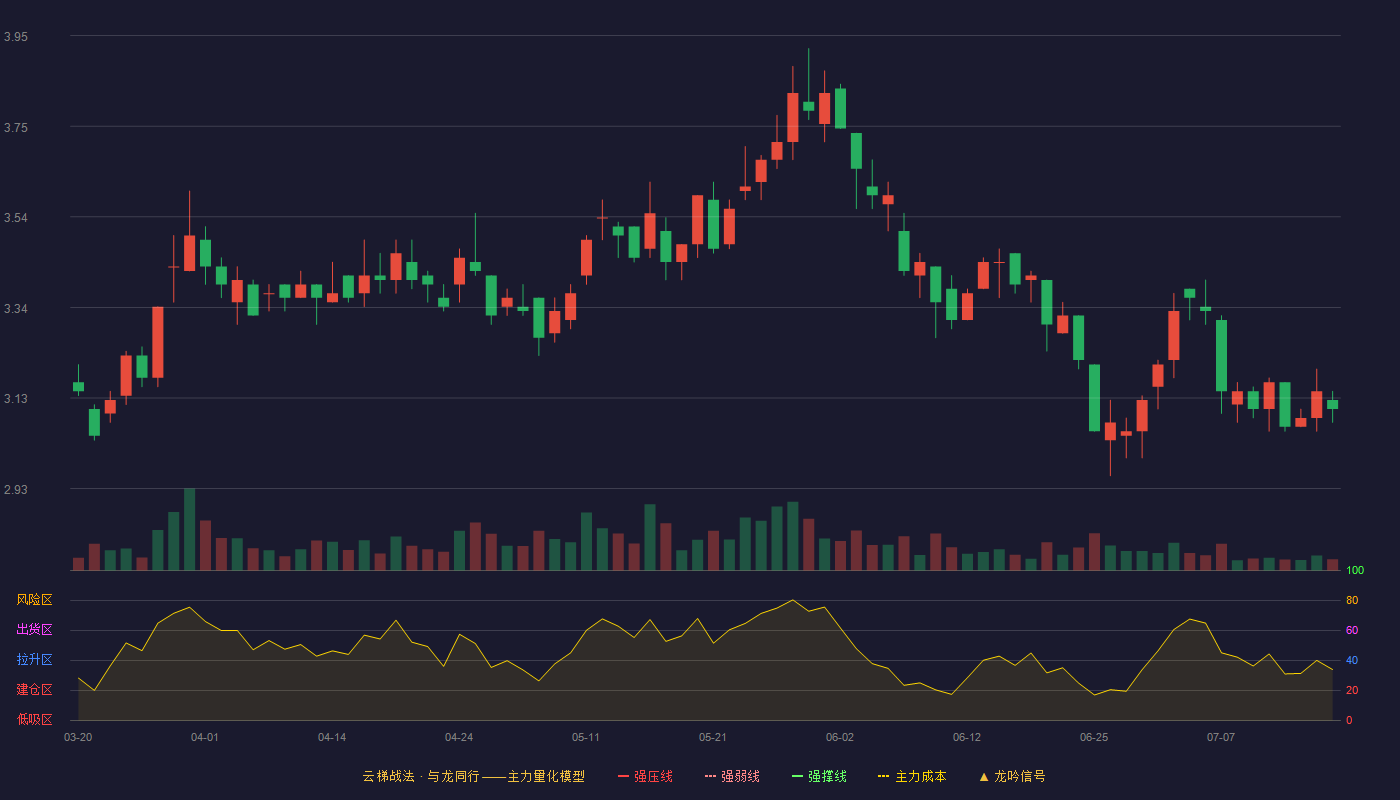Click the blue 40 indicator scale value
This screenshot has width=1400, height=800.
pos(1352,660)
